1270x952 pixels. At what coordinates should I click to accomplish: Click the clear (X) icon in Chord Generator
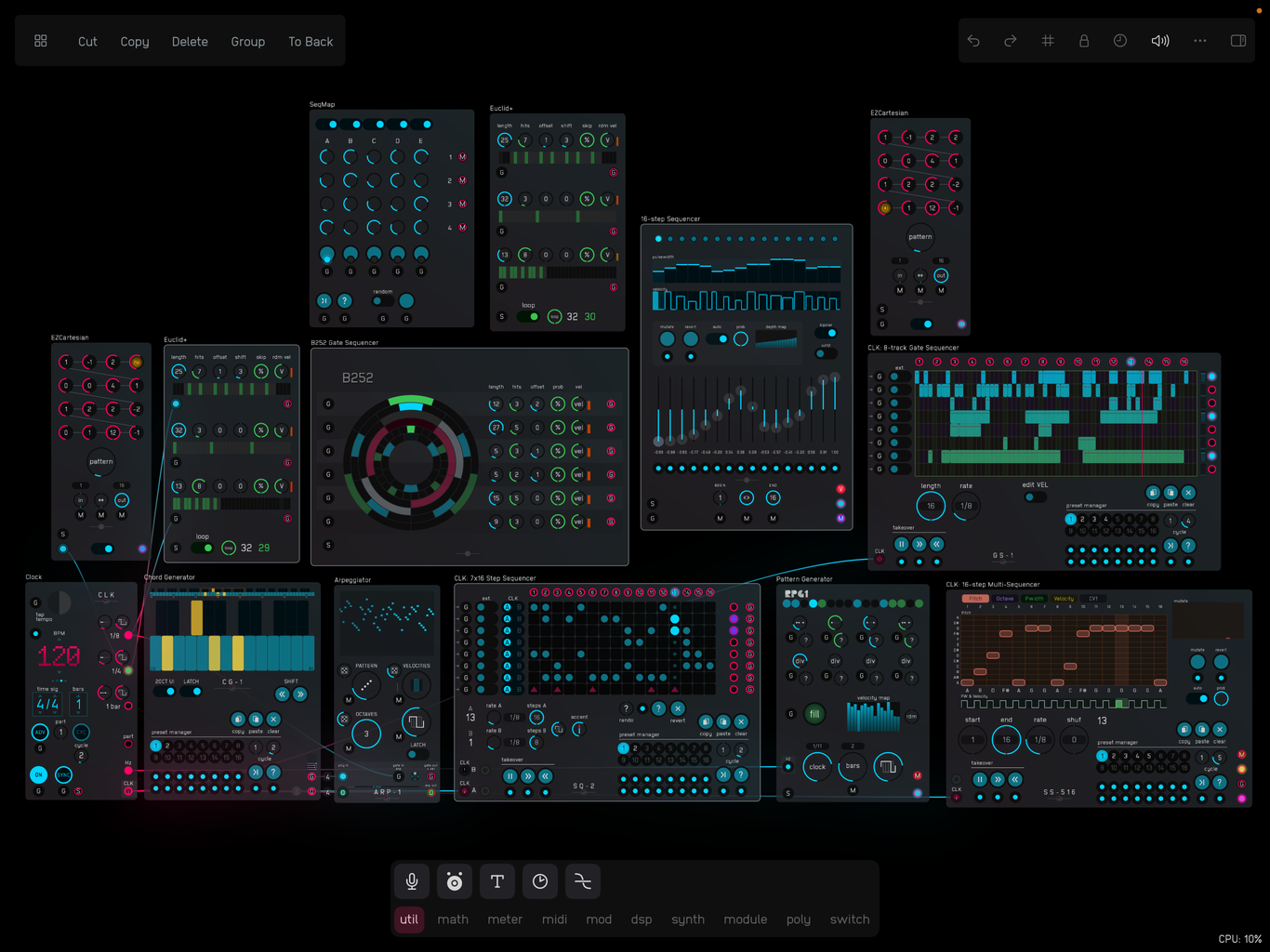click(273, 720)
